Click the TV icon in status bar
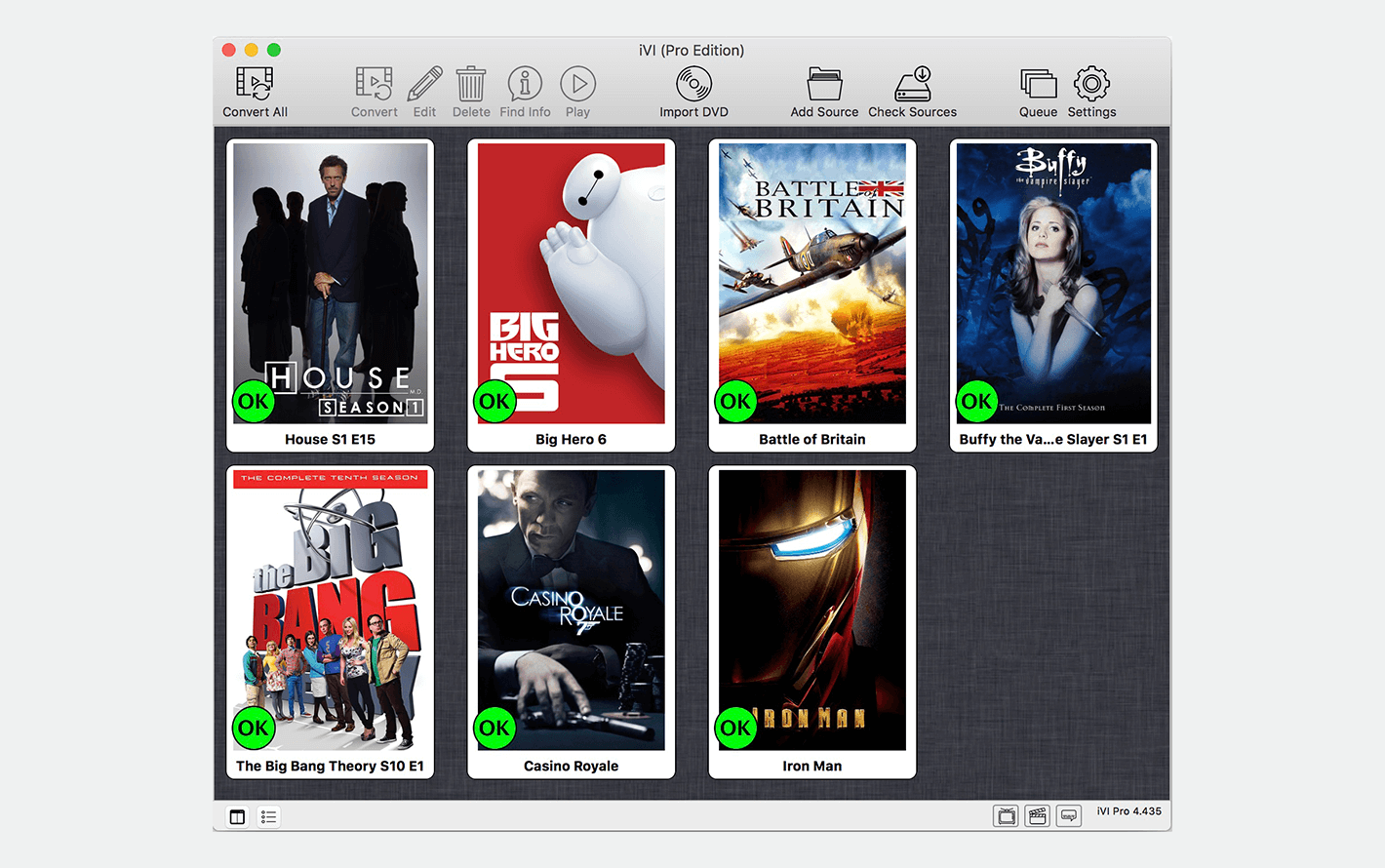The height and width of the screenshot is (868, 1385). [1006, 816]
